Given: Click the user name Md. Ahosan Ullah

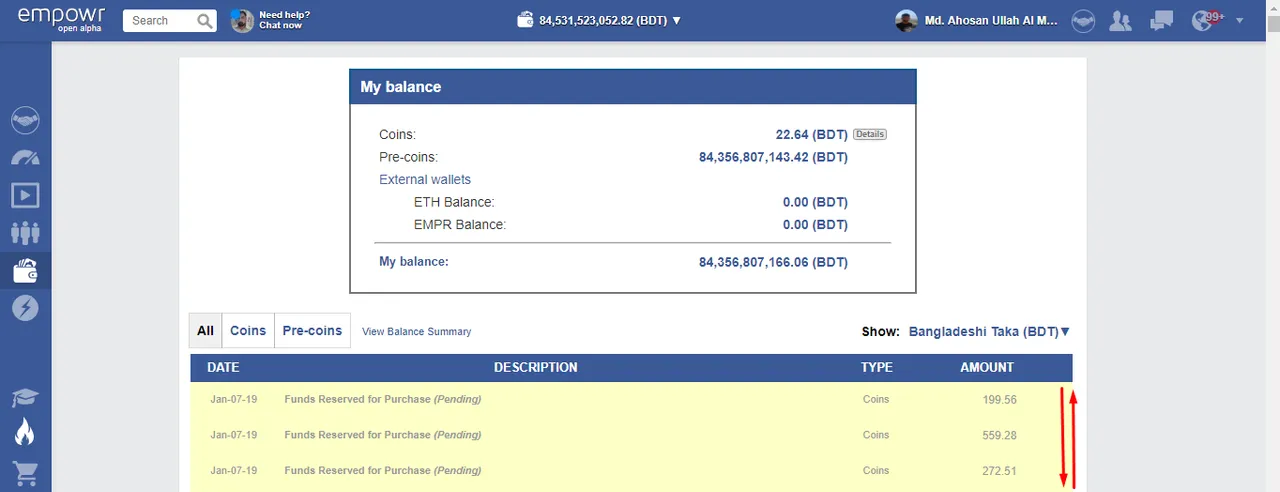Looking at the screenshot, I should 990,20.
